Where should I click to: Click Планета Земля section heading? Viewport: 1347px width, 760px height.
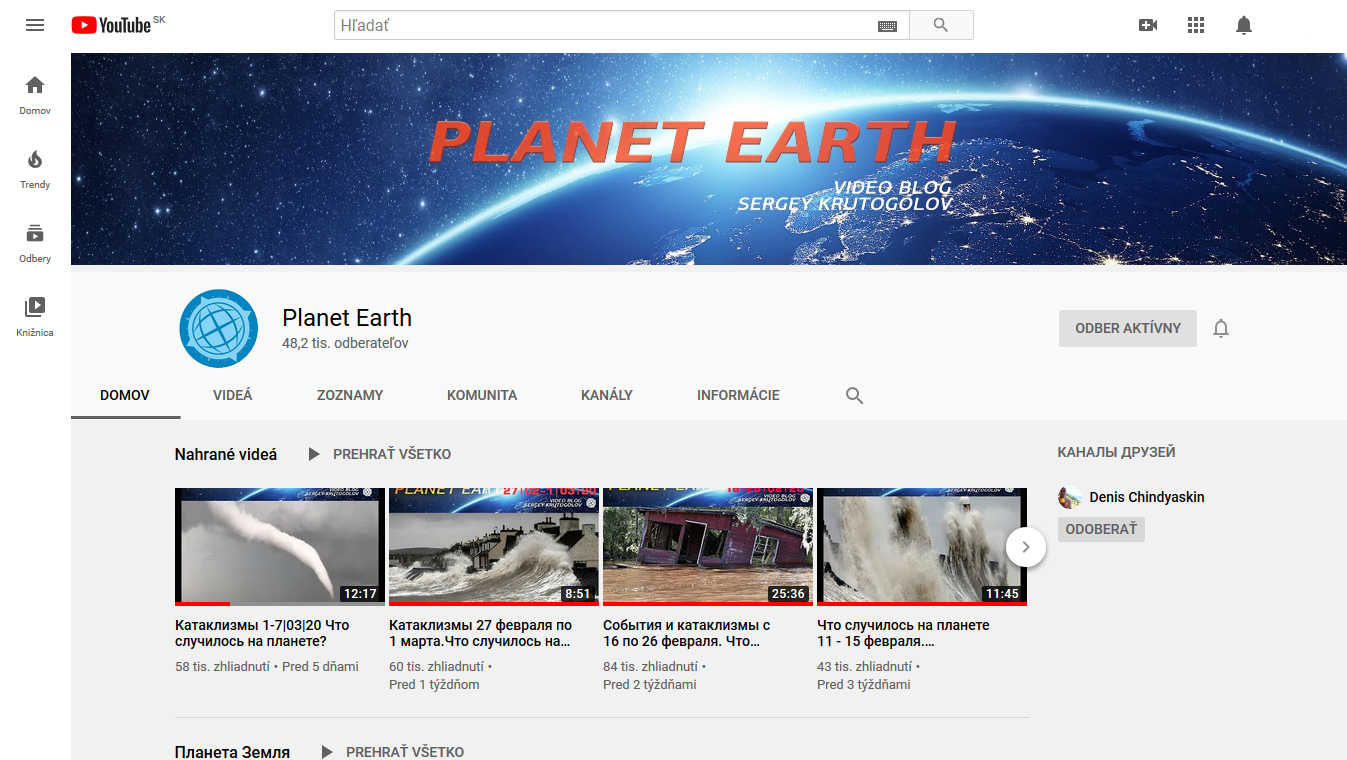coord(232,751)
